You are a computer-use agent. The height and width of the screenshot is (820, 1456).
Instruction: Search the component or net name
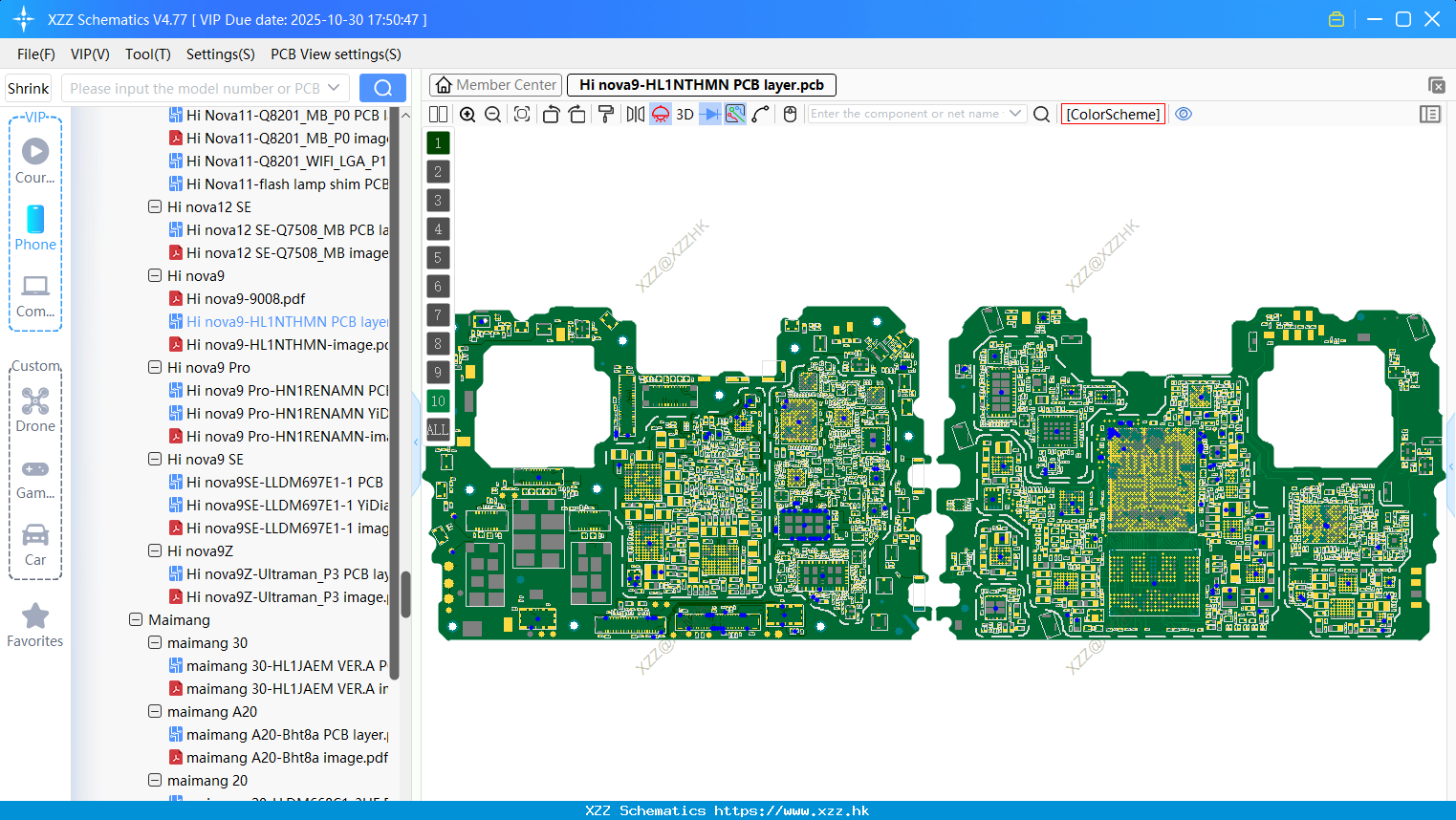tap(1042, 114)
